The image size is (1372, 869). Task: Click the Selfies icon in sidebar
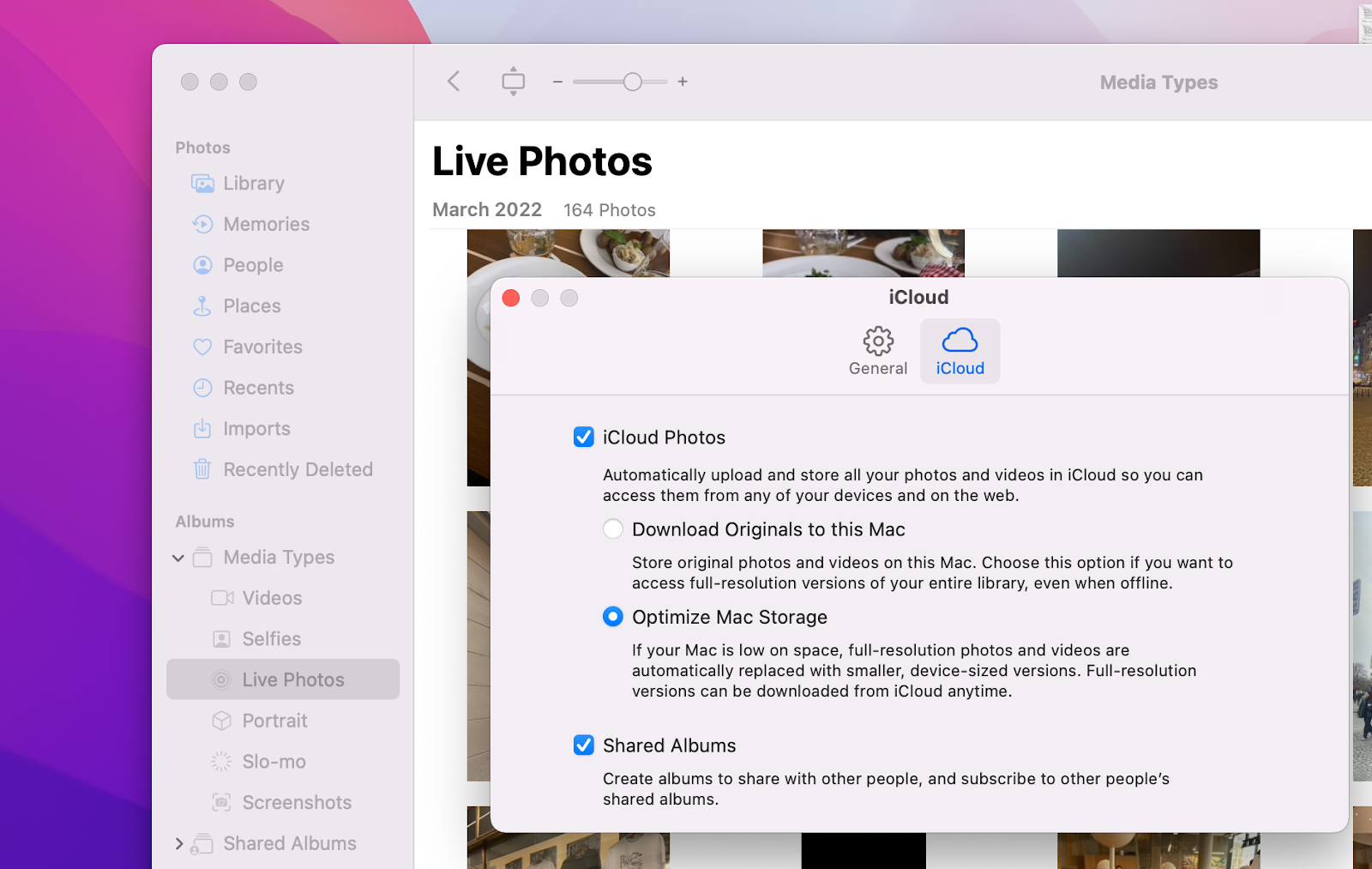(x=221, y=639)
